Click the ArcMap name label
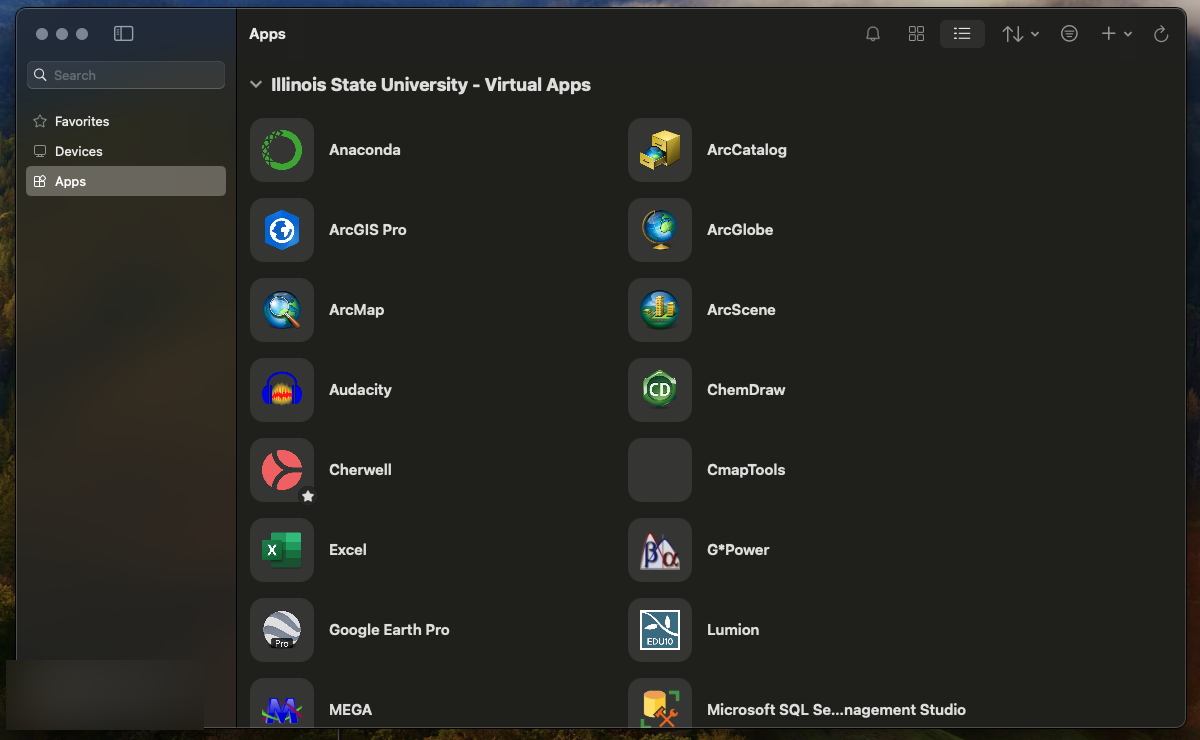 pyautogui.click(x=357, y=310)
